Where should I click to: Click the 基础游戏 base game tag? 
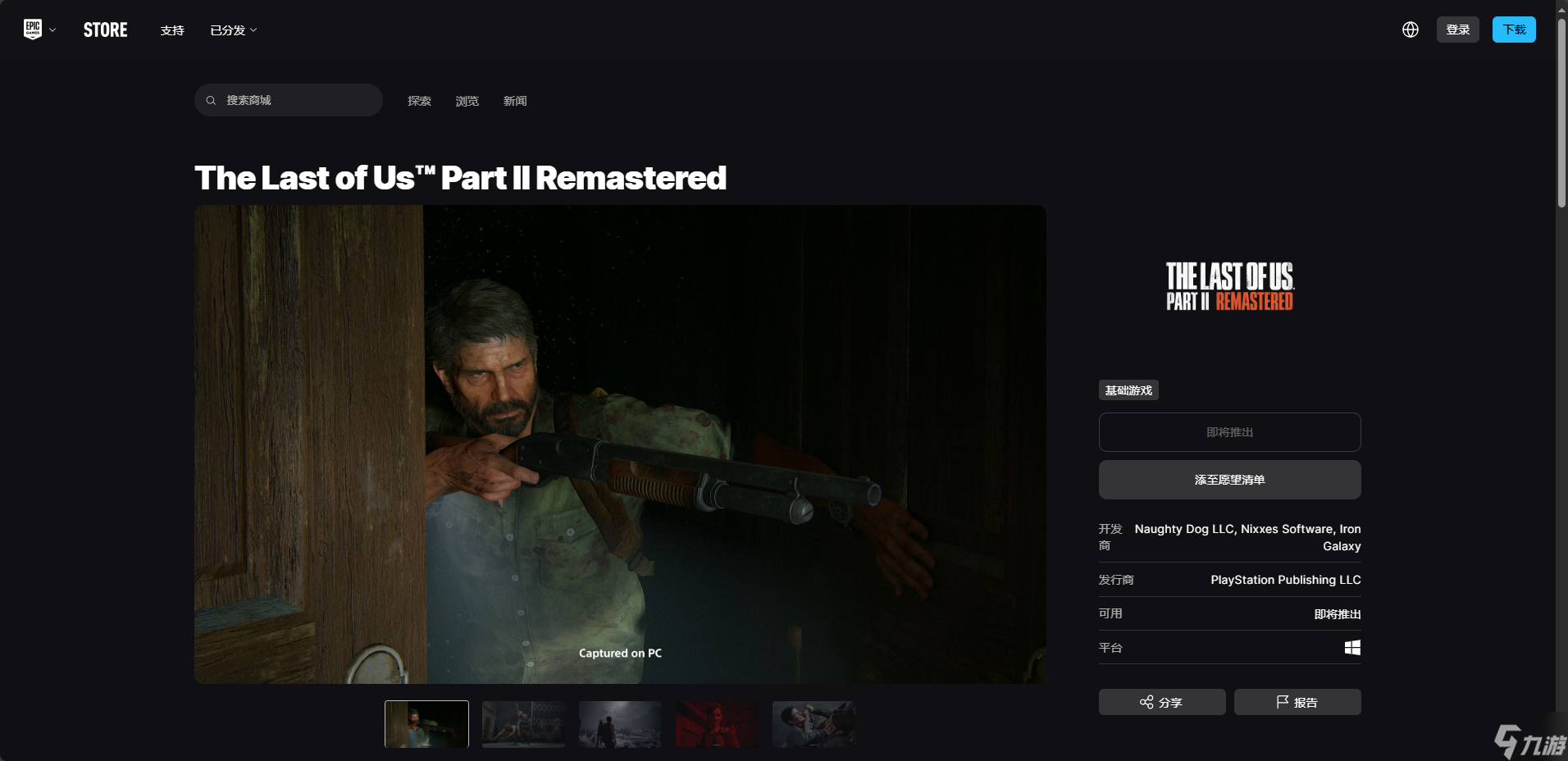pyautogui.click(x=1128, y=390)
